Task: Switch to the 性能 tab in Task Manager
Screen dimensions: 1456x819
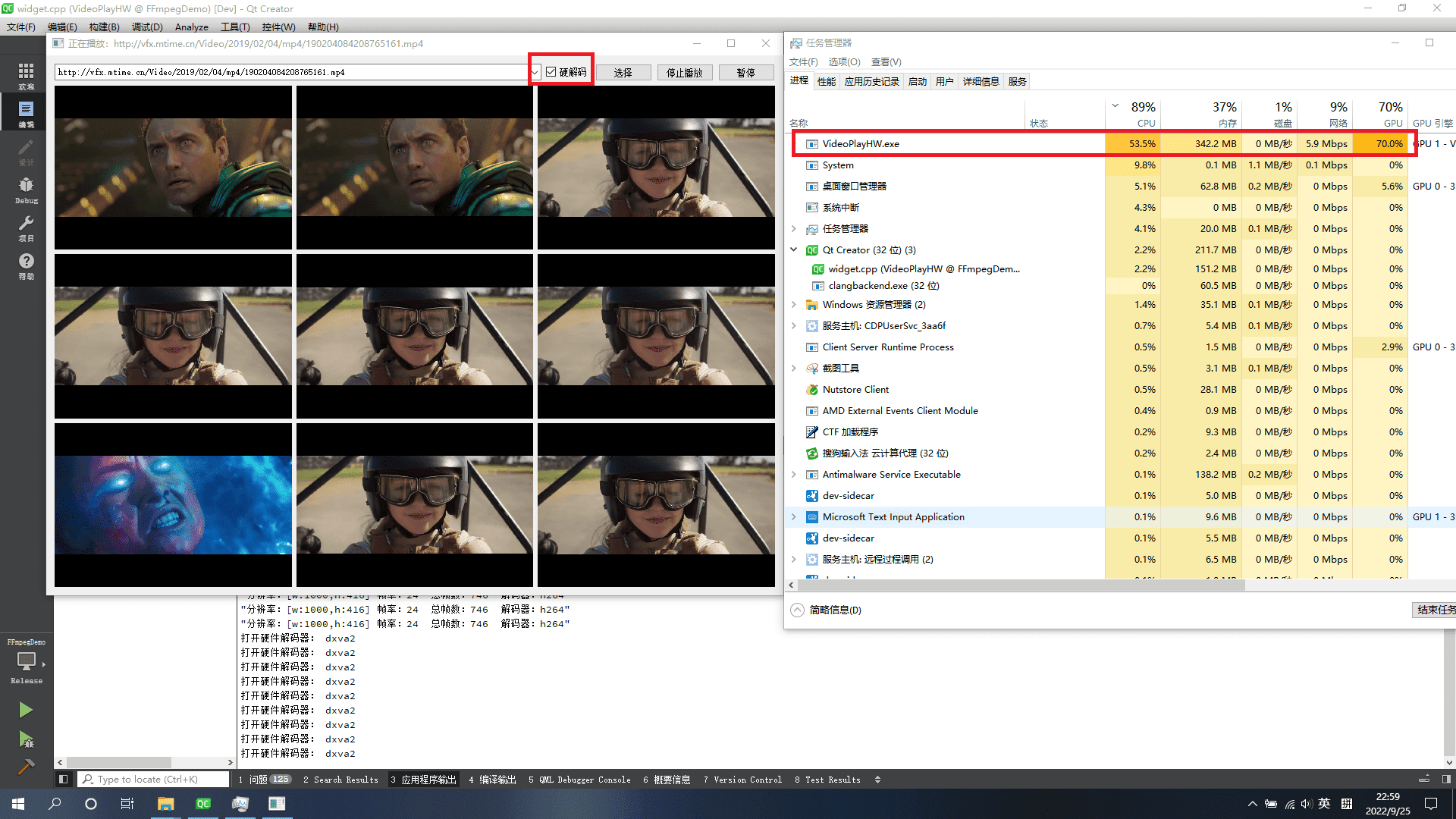Action: (x=827, y=82)
